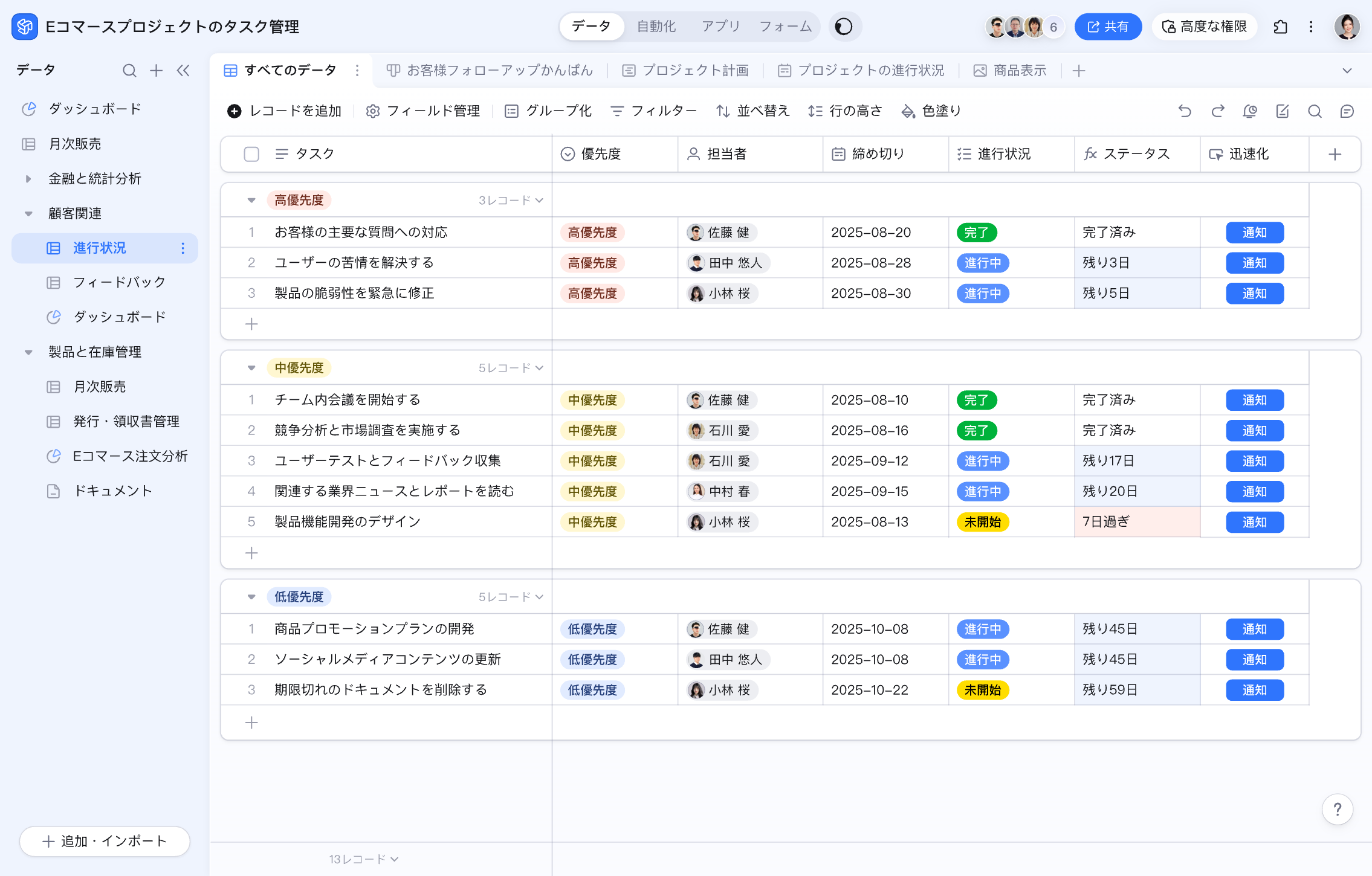This screenshot has height=876, width=1372.
Task: Collapse the 高優先度 group triangle
Action: tap(251, 201)
